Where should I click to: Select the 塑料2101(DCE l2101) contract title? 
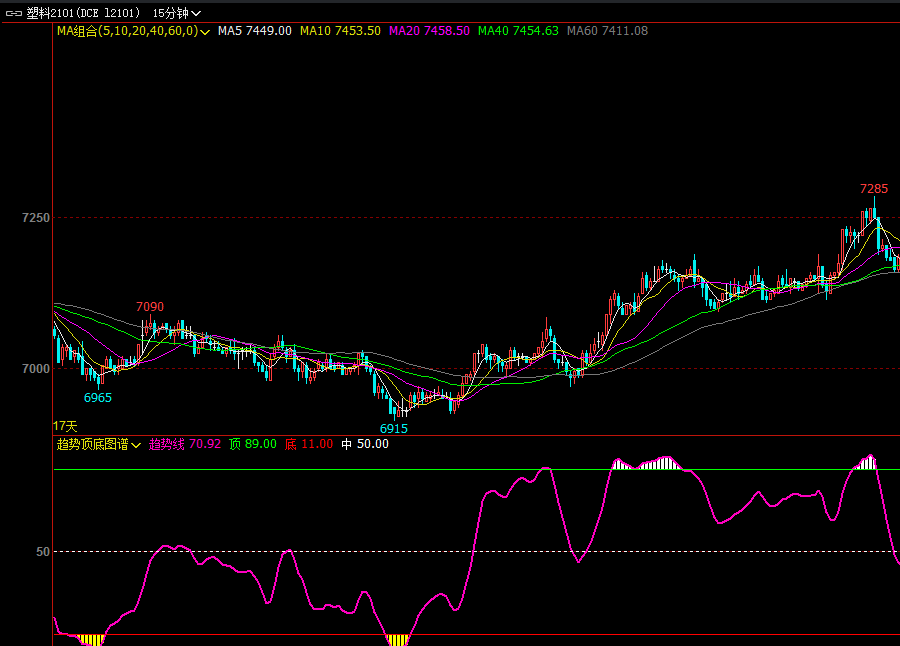point(83,13)
